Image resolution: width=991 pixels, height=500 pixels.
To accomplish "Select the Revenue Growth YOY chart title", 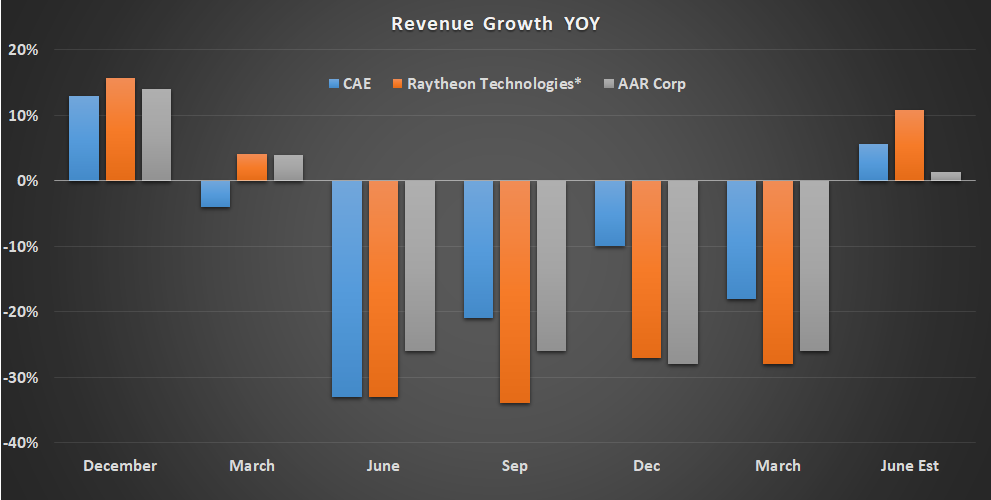I will (x=495, y=23).
